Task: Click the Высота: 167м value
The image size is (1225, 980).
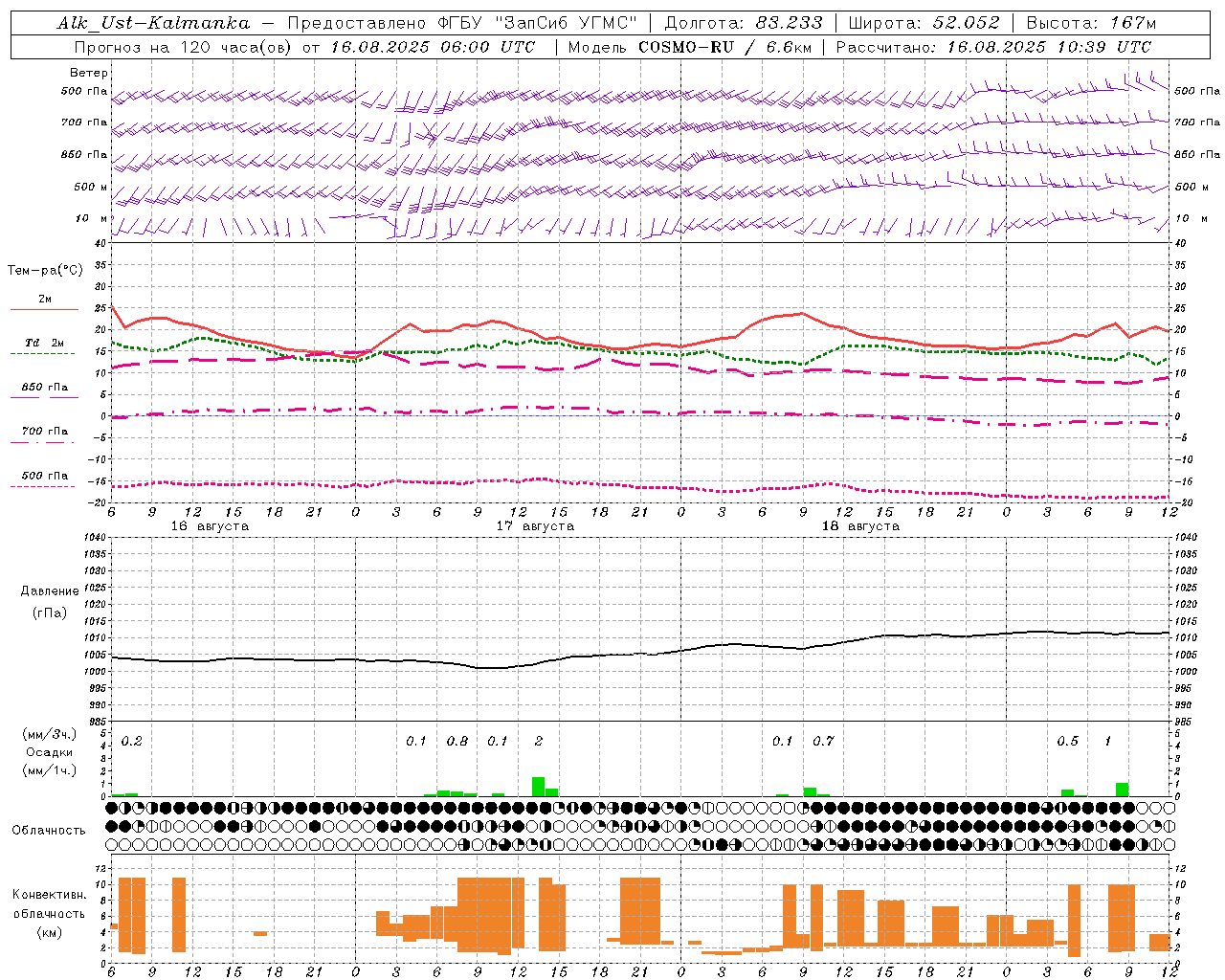Action: pos(1091,23)
